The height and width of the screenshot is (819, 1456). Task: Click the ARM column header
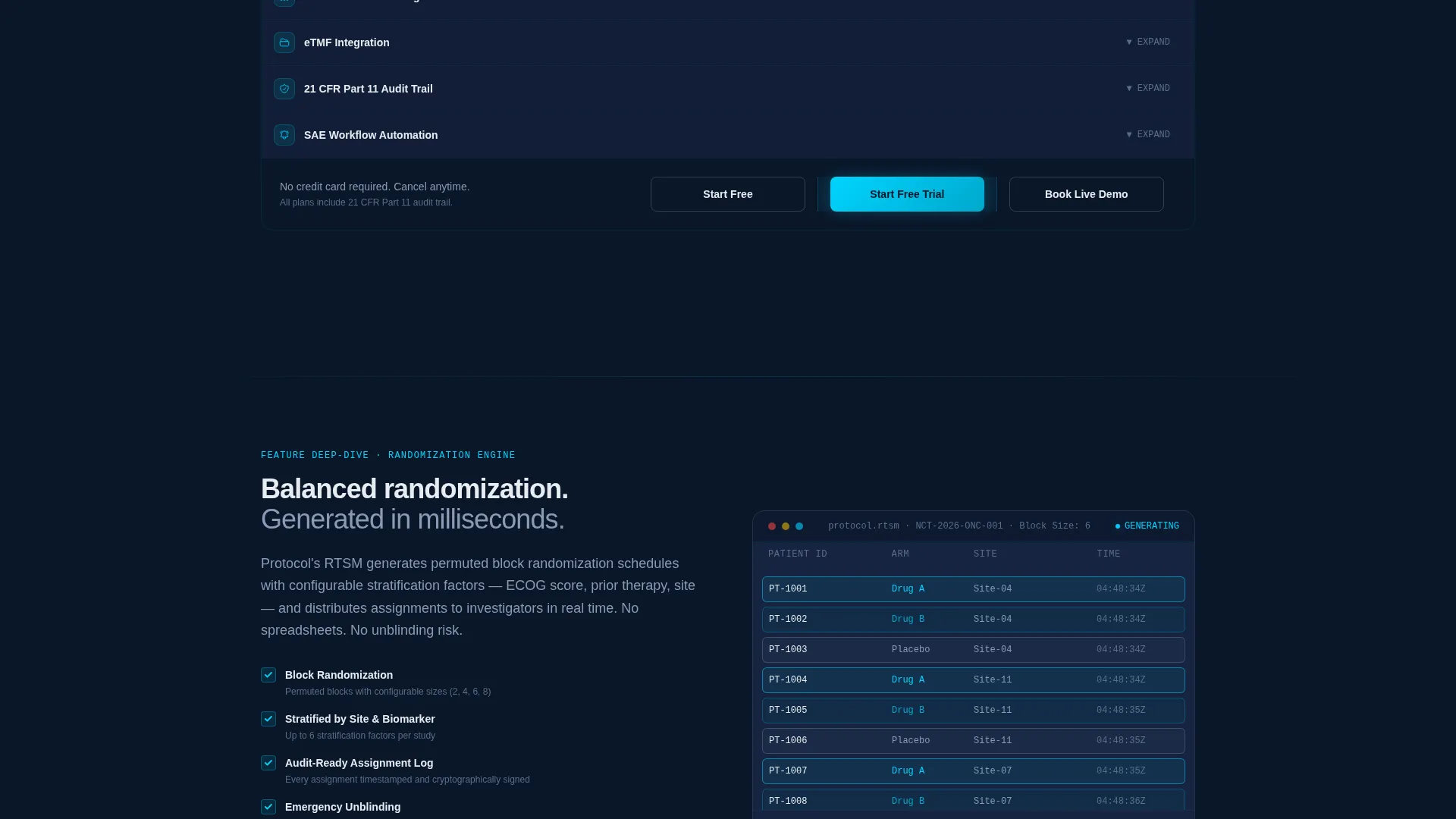click(x=900, y=554)
